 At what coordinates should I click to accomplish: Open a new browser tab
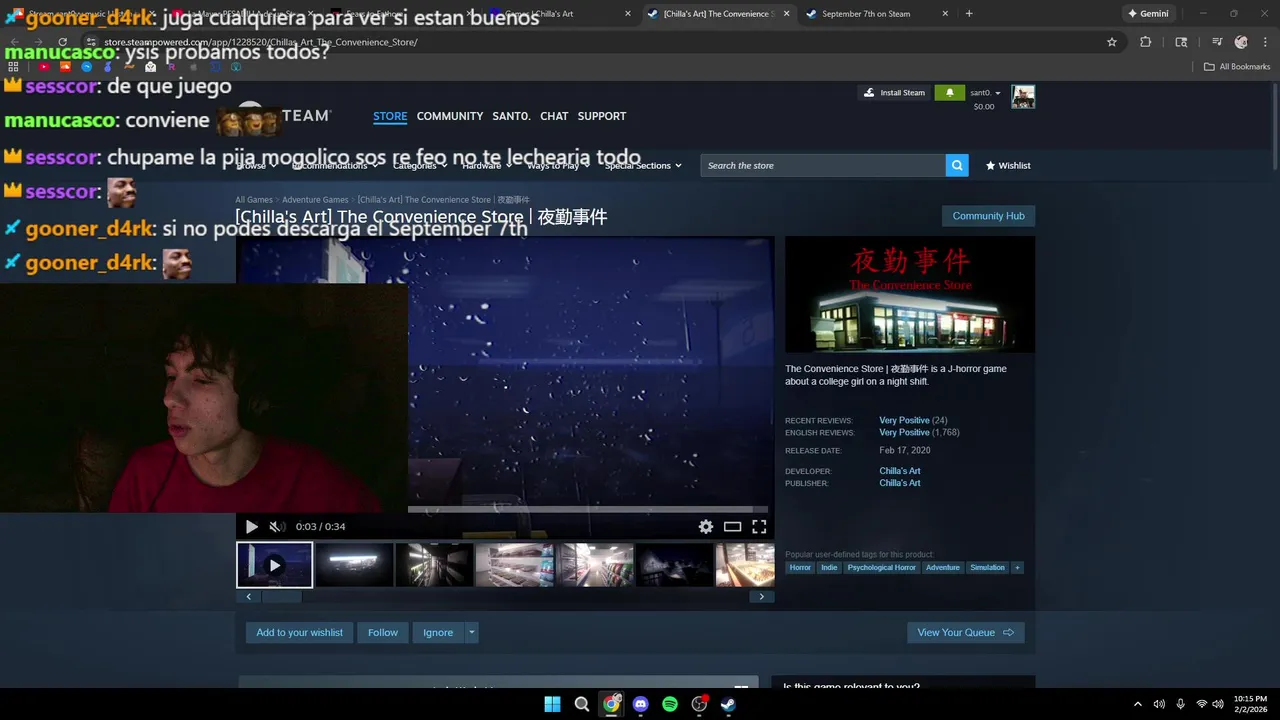969,14
